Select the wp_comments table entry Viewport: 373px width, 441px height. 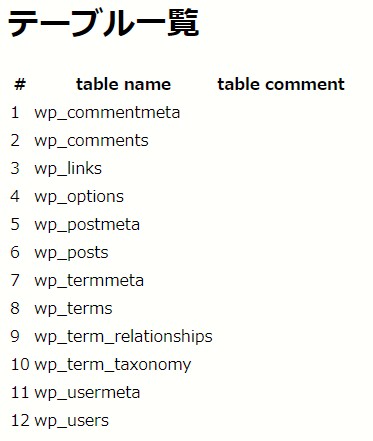(91, 141)
